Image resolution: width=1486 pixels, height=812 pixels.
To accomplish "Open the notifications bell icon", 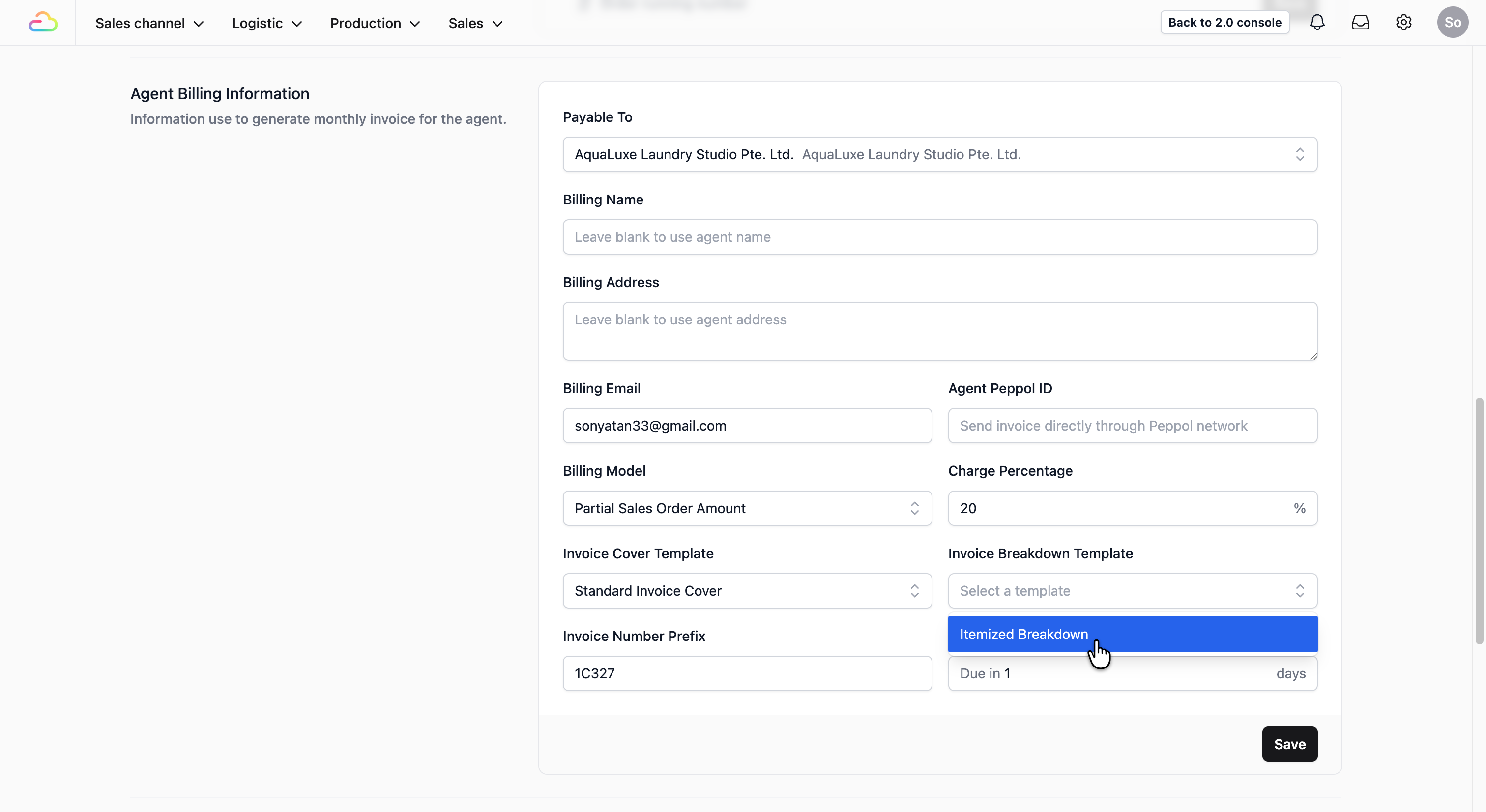I will click(x=1317, y=23).
